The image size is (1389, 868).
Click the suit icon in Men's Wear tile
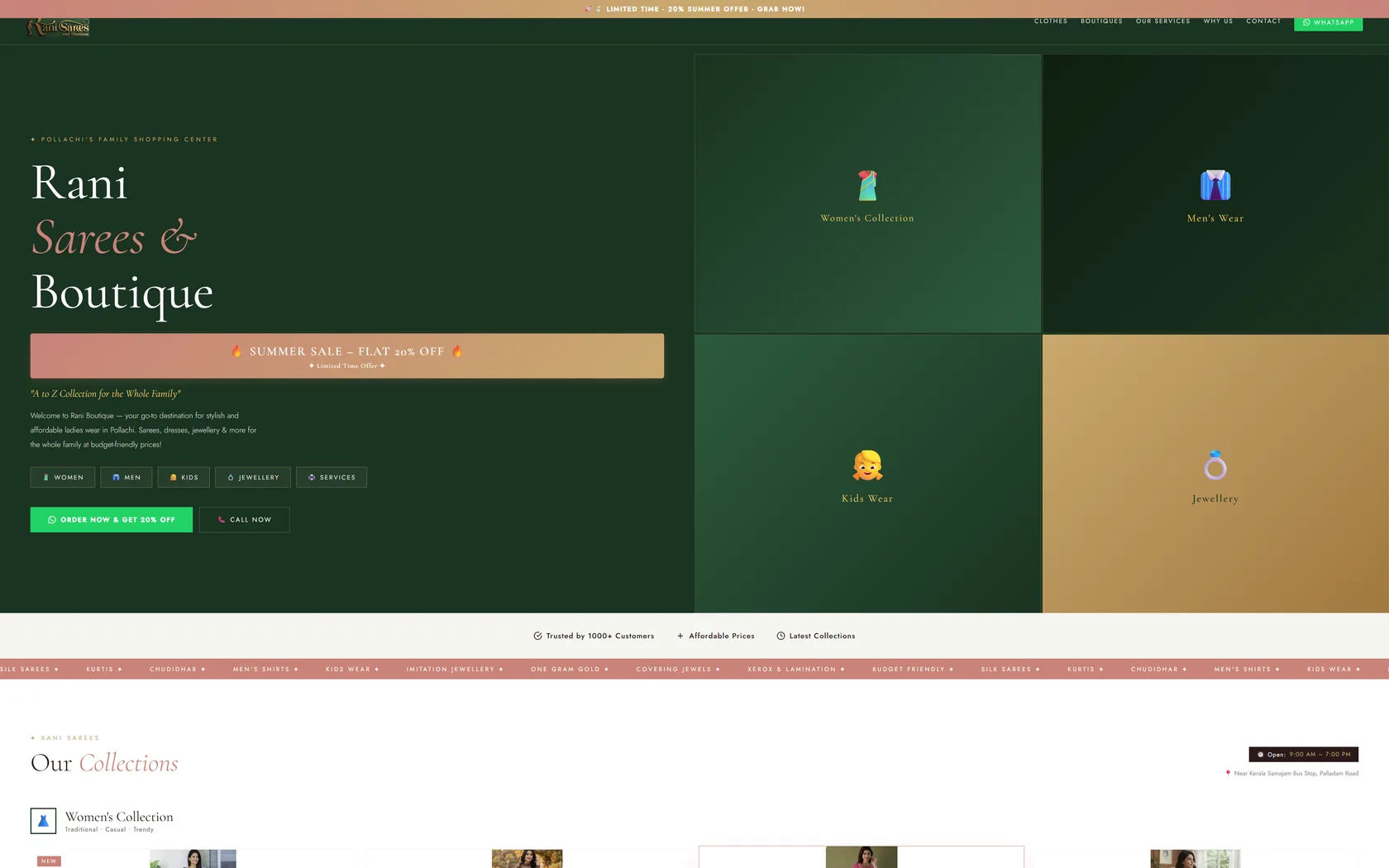click(1215, 185)
